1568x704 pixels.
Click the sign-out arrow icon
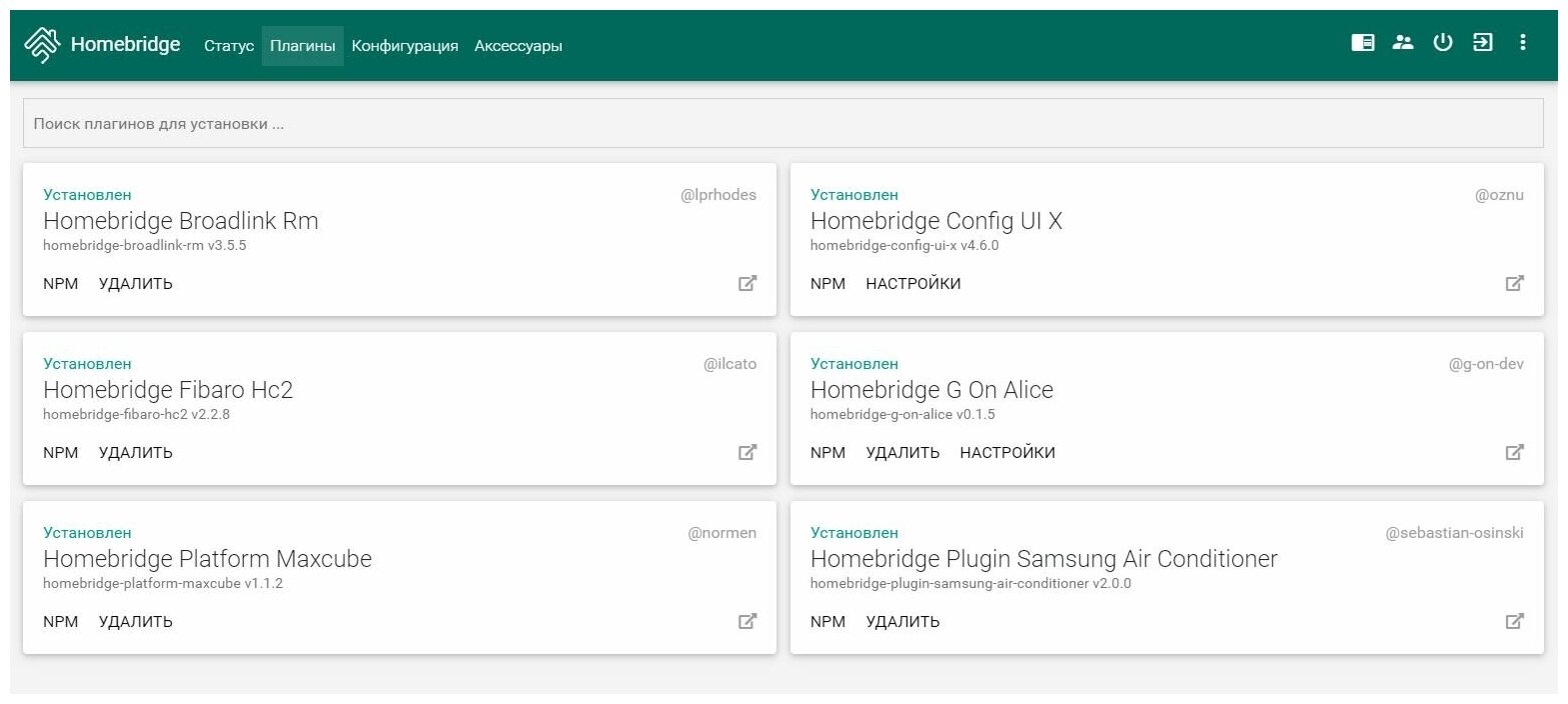point(1483,42)
